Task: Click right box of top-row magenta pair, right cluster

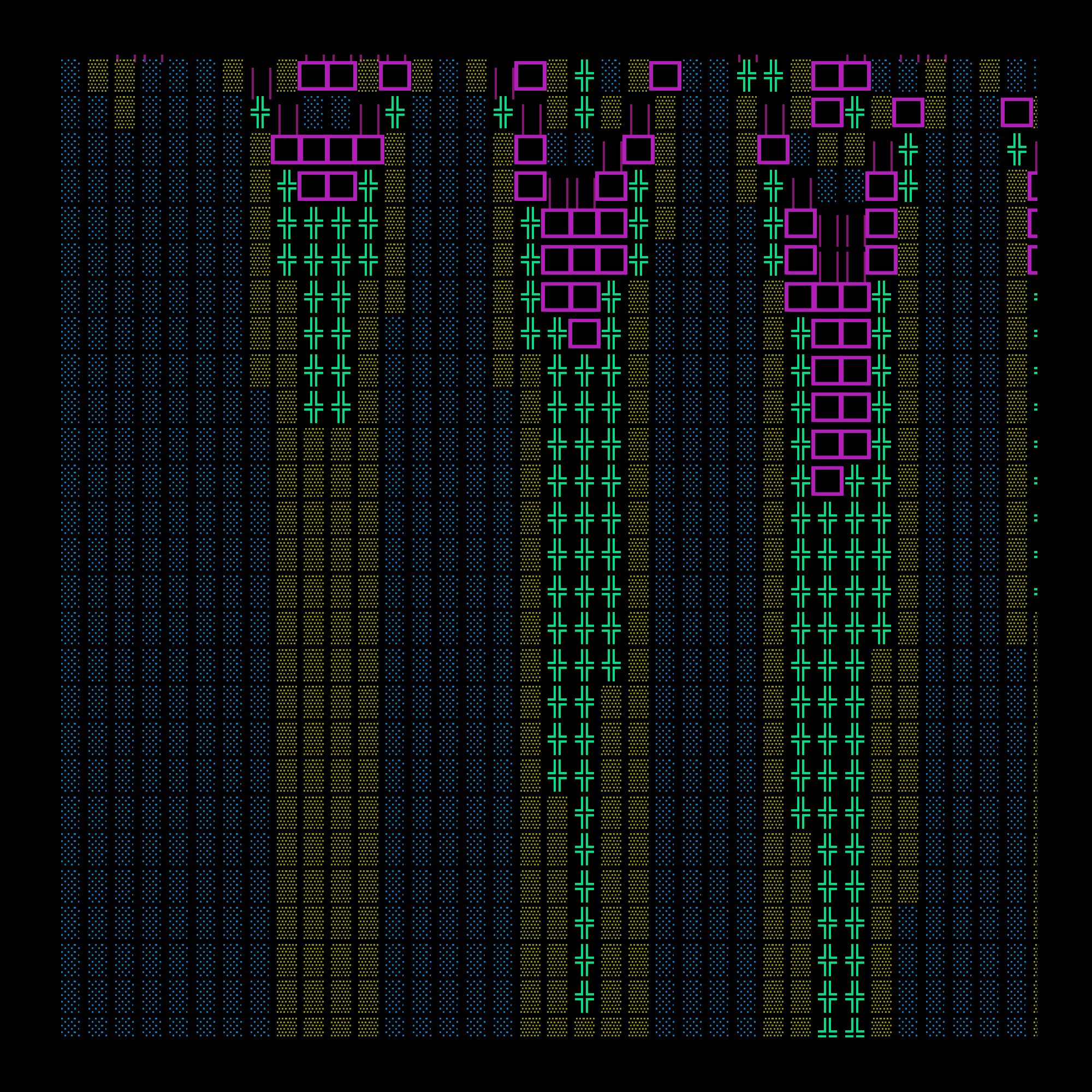Action: (x=854, y=76)
